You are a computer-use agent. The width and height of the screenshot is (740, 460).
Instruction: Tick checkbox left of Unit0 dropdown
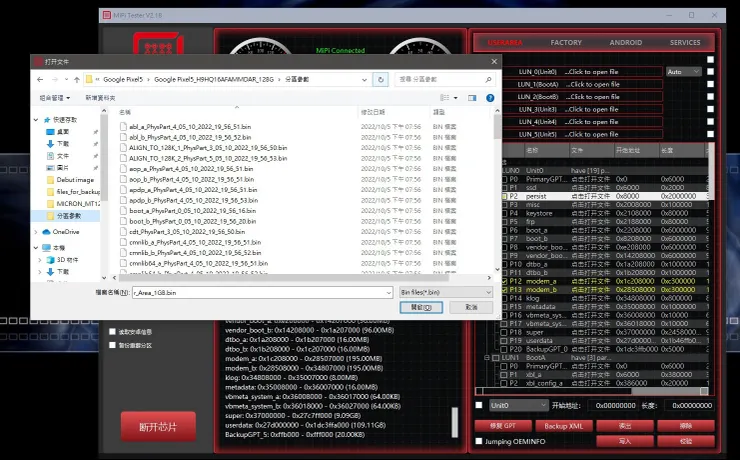(x=479, y=405)
